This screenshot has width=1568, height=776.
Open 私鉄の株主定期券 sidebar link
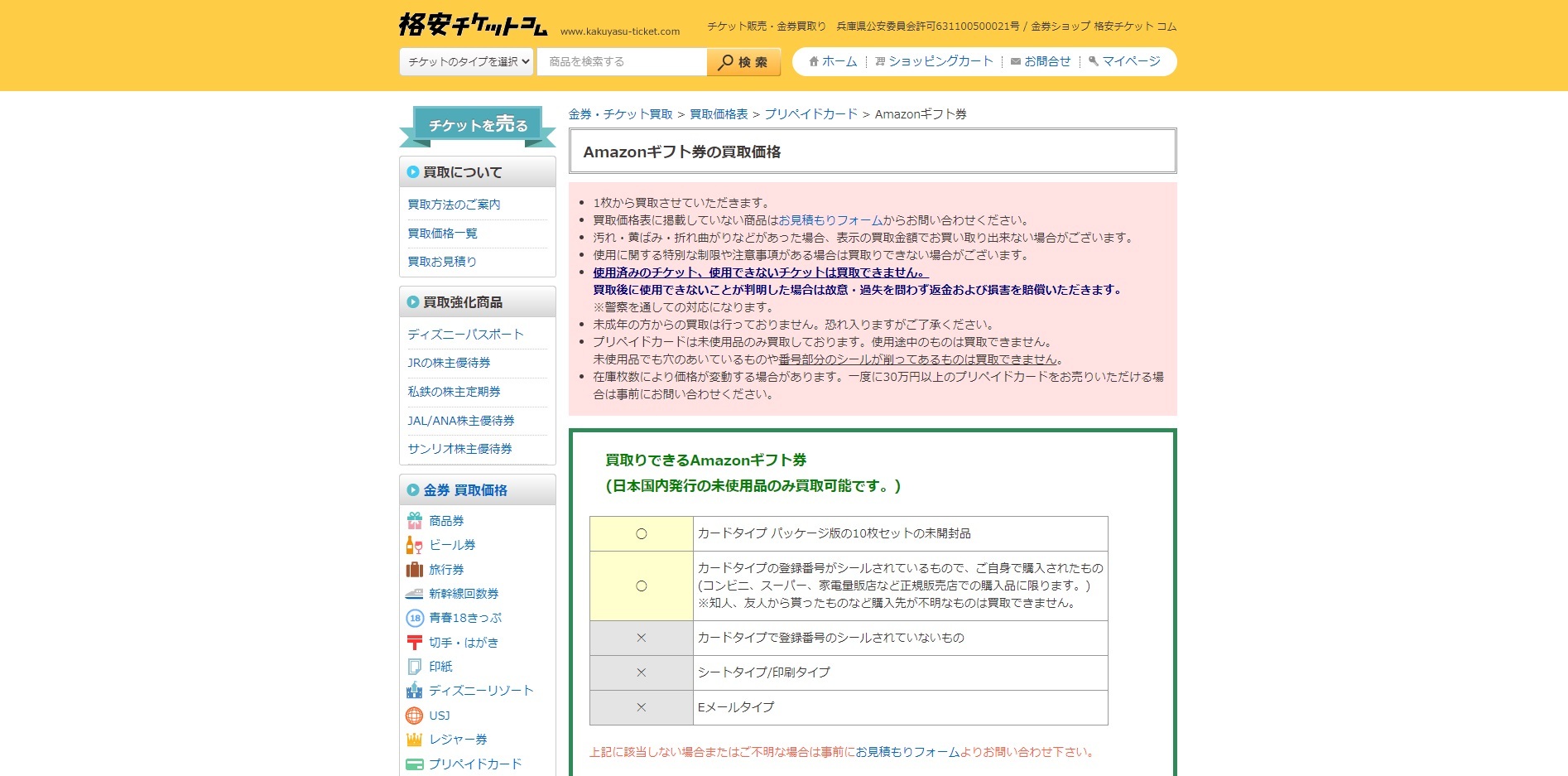click(x=454, y=392)
